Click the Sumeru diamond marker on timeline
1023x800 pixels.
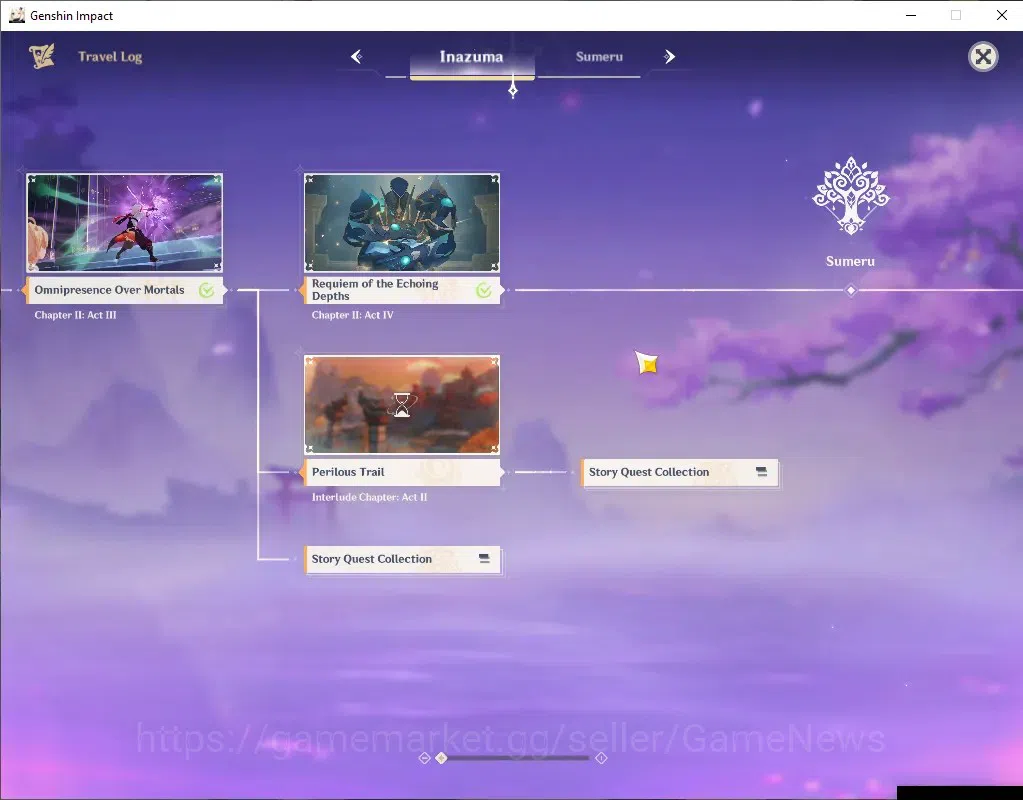tap(851, 290)
